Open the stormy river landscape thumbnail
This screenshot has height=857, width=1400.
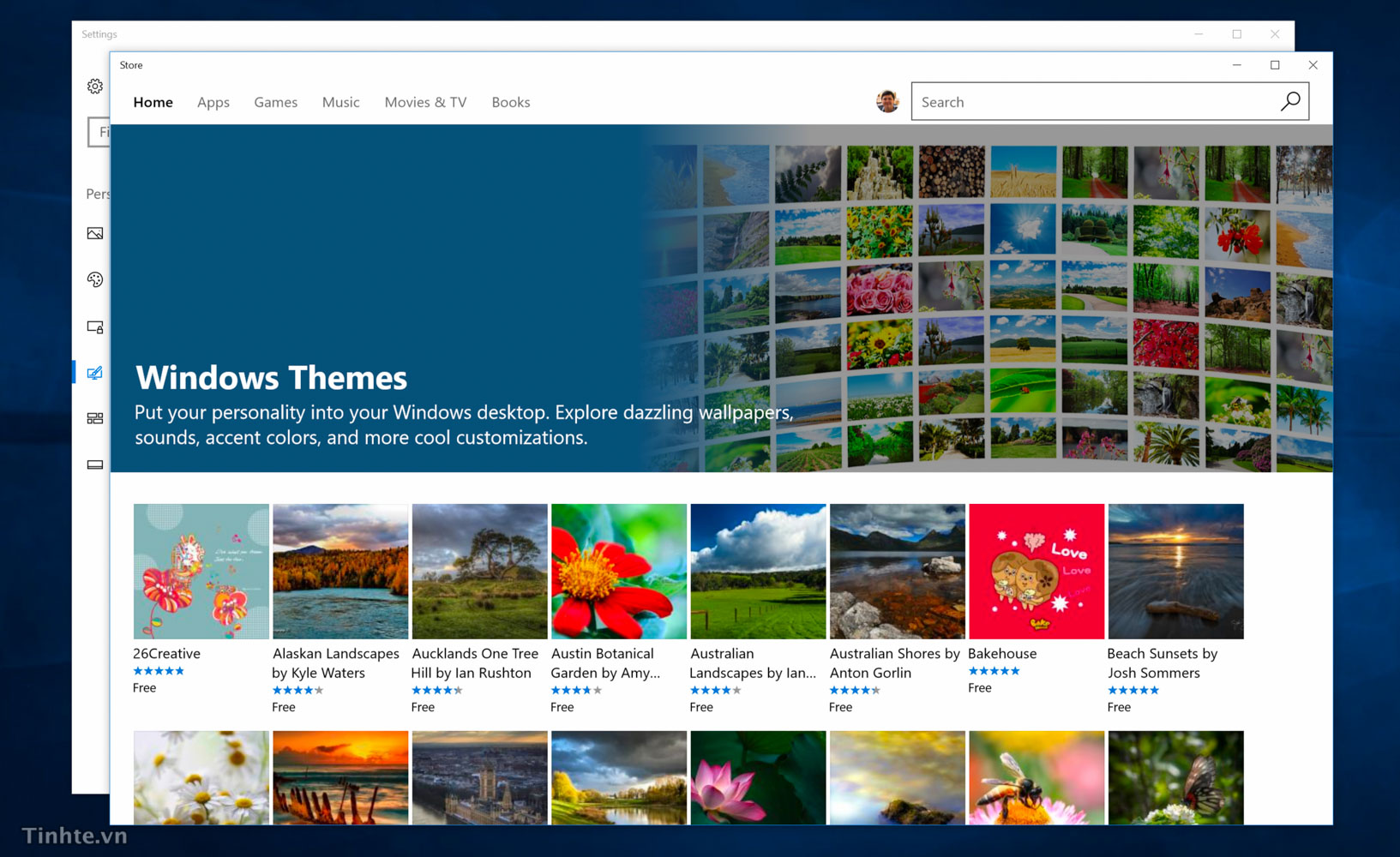tap(619, 777)
